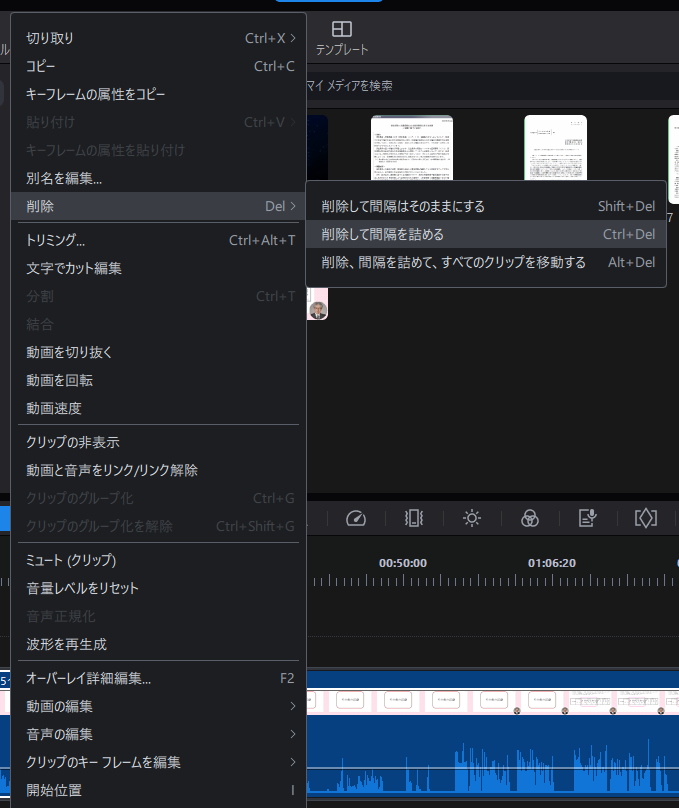This screenshot has width=679, height=808.
Task: Toggle ミュート (クリップ) for the clip
Action: tap(71, 560)
